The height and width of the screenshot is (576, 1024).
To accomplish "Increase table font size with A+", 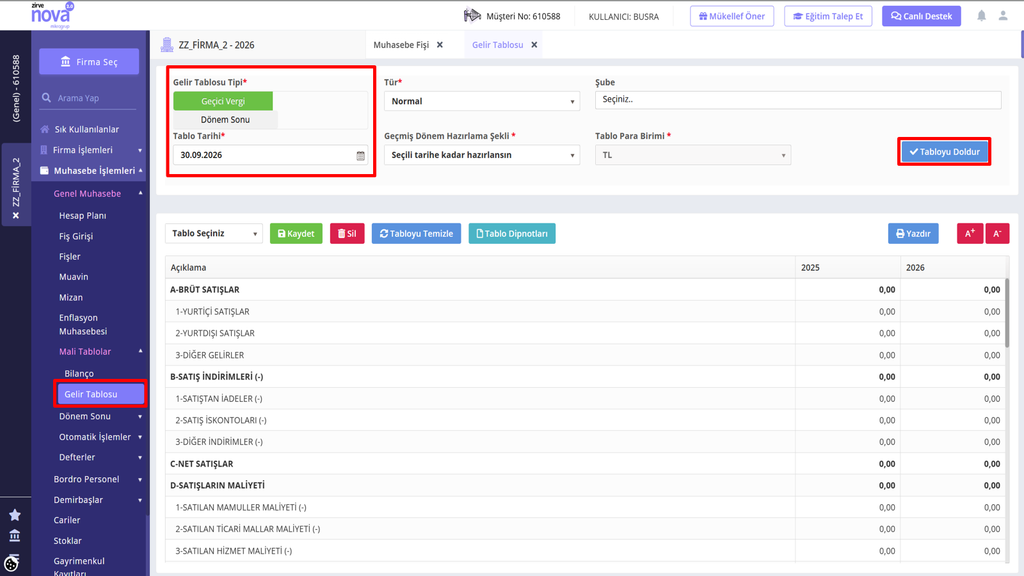I will click(970, 234).
